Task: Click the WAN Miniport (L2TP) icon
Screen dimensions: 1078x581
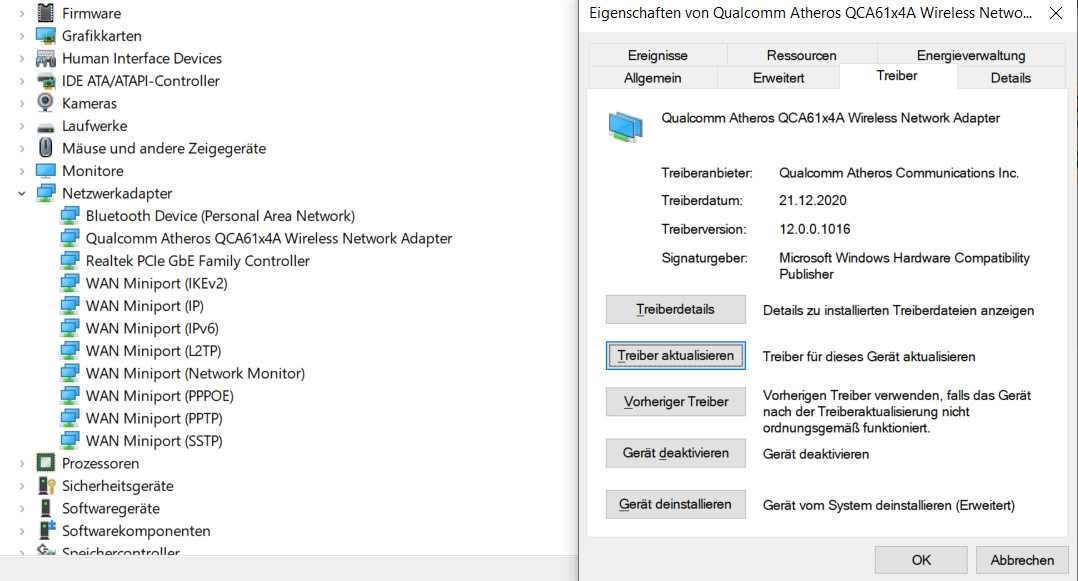Action: tap(69, 351)
